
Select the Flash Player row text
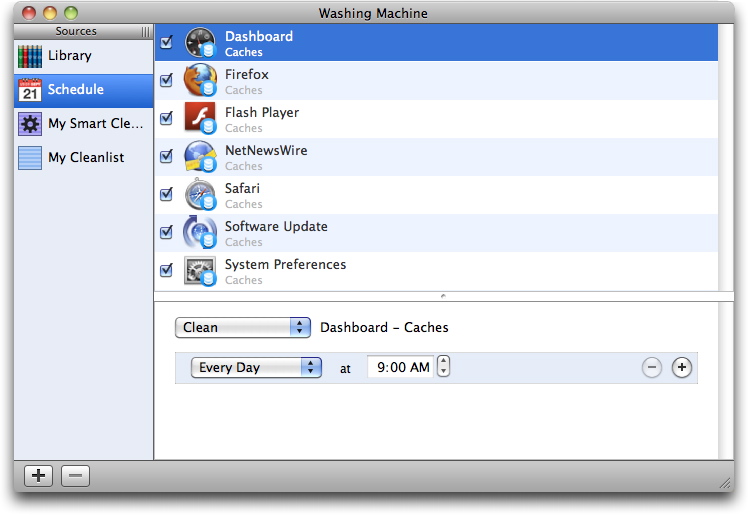[x=262, y=120]
